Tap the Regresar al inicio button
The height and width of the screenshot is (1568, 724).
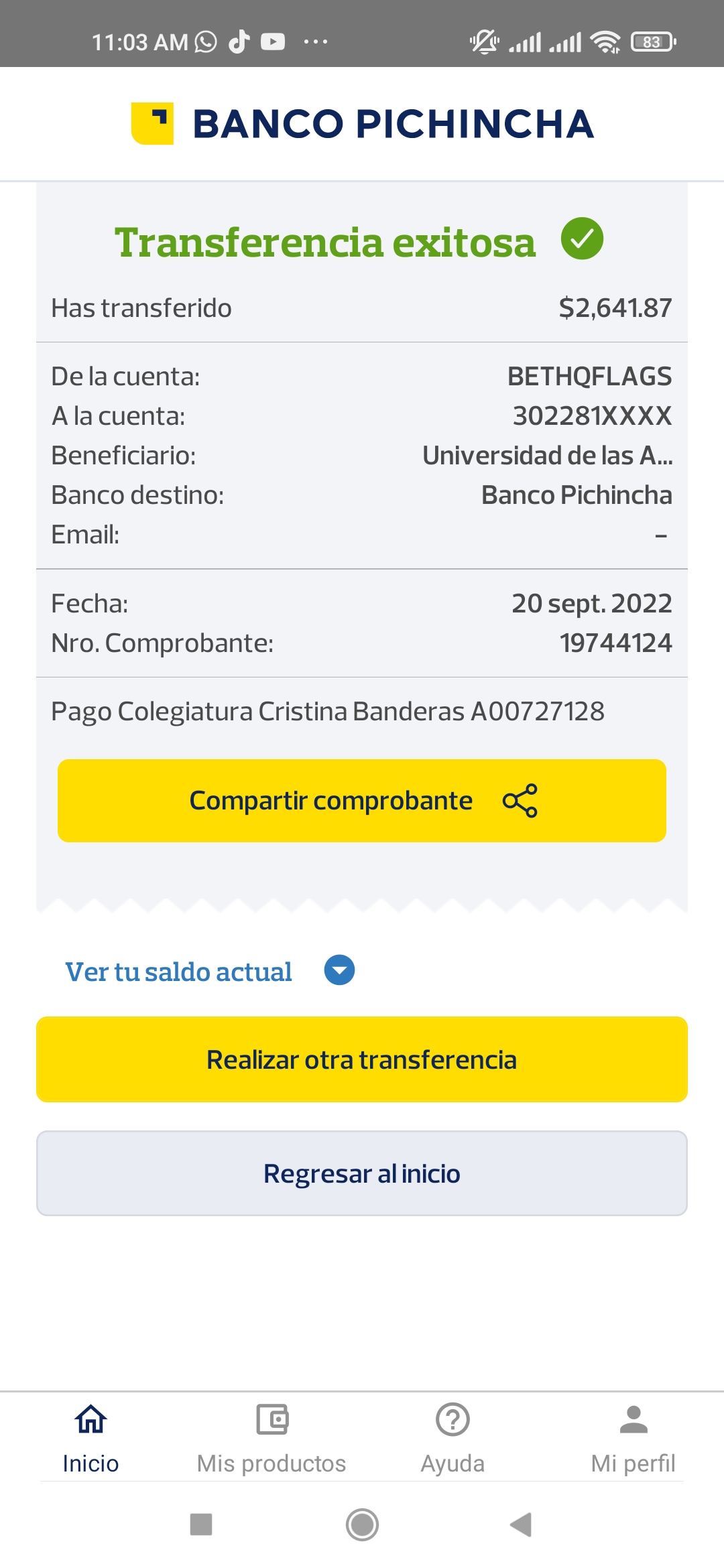362,1173
